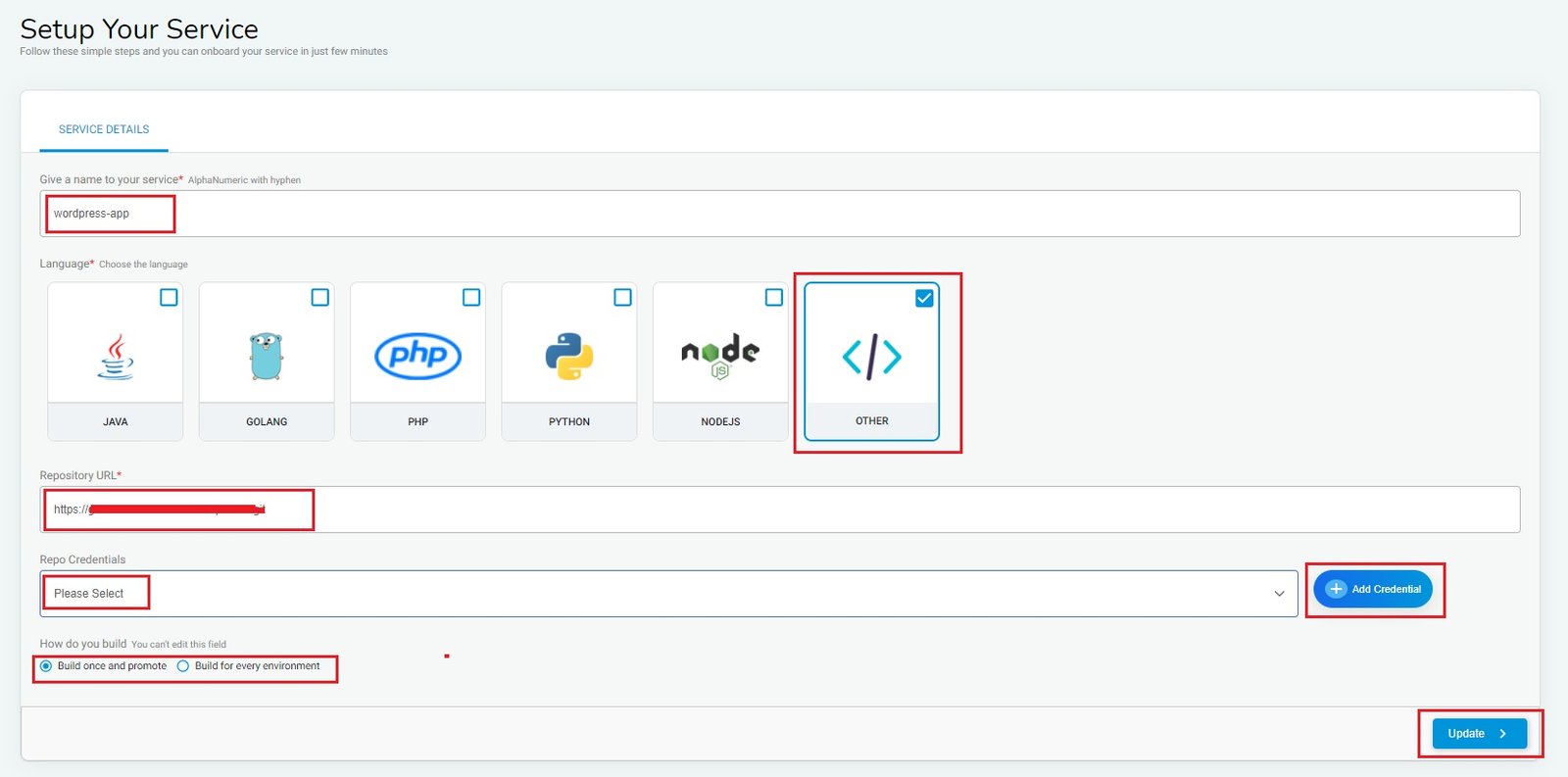Click in the service name field
Viewport: 1568px width, 777px height.
pyautogui.click(x=779, y=214)
